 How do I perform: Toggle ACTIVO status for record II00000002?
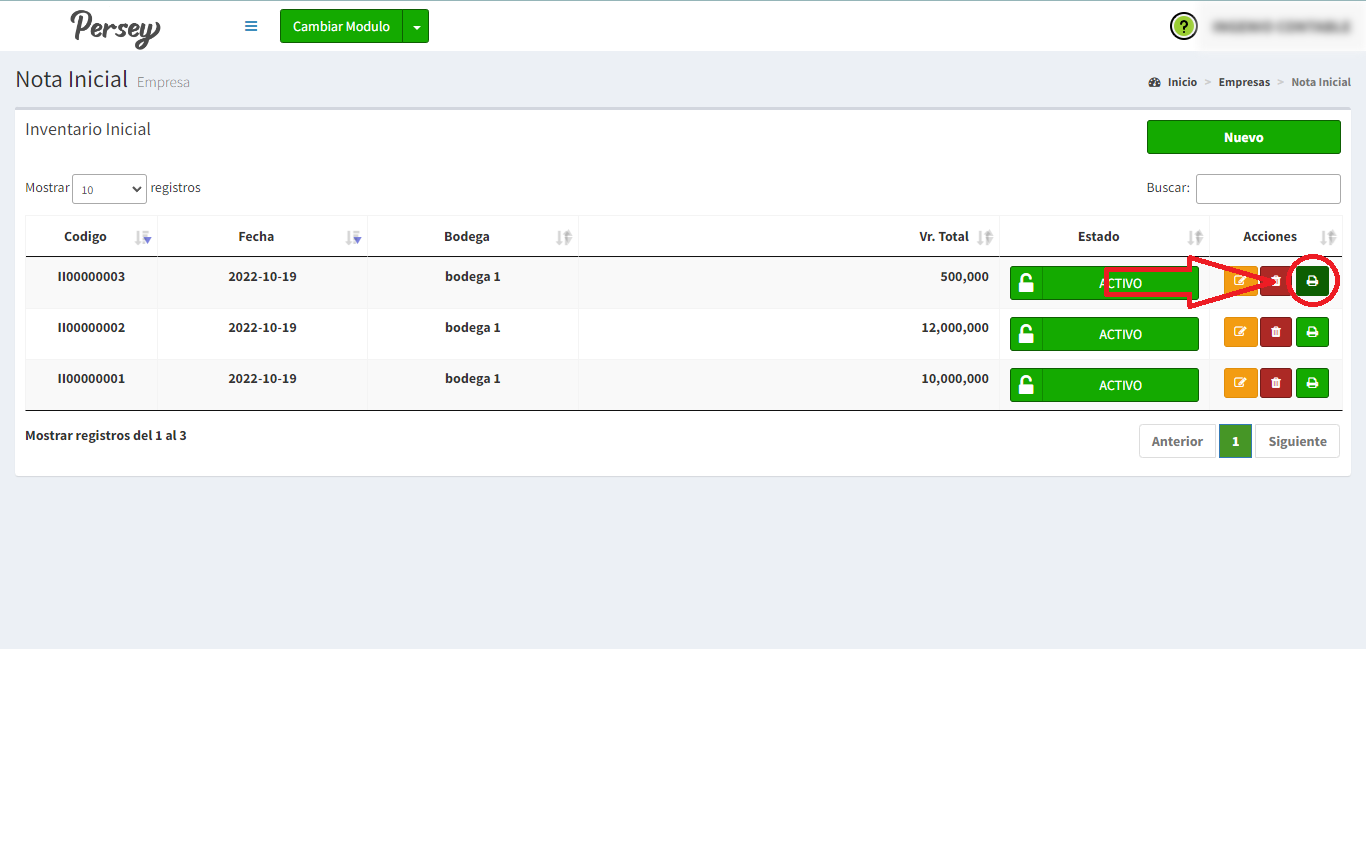pyautogui.click(x=1104, y=334)
